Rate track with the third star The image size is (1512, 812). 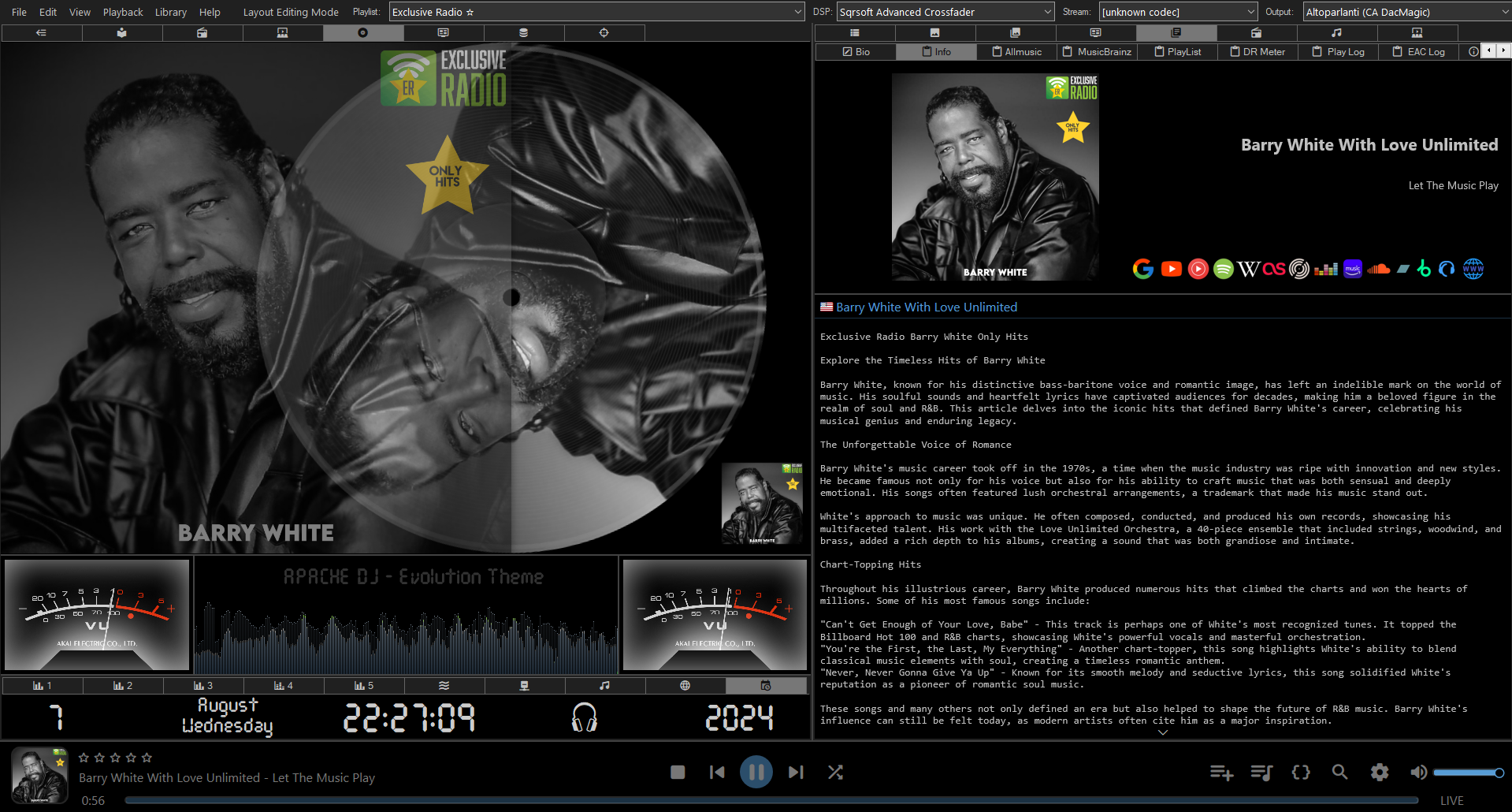click(x=115, y=758)
